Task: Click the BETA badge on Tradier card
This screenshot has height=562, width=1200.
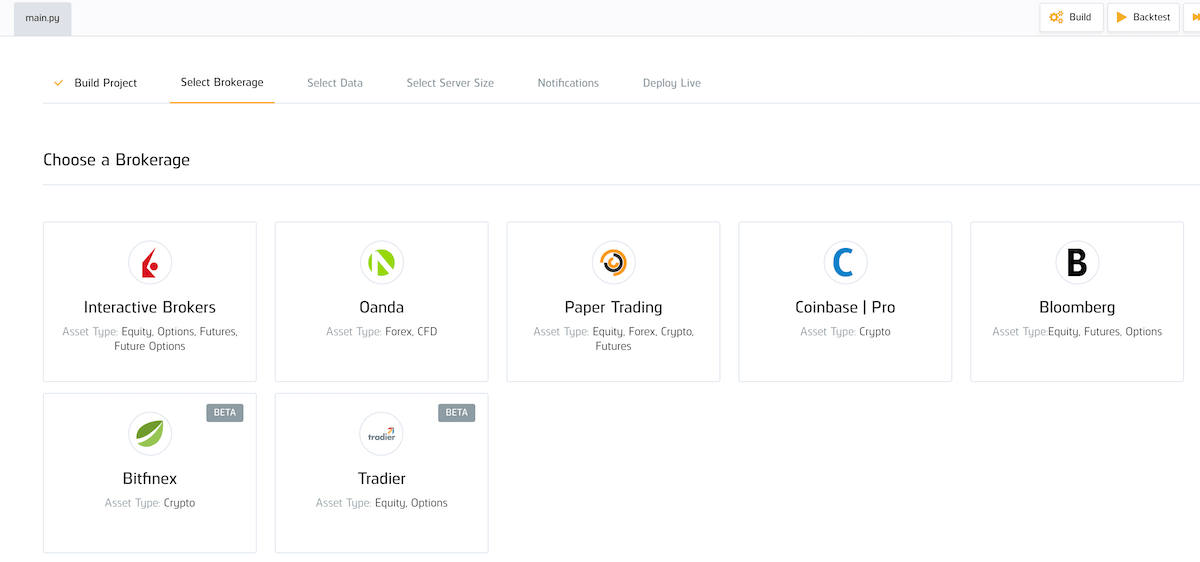Action: coord(456,412)
